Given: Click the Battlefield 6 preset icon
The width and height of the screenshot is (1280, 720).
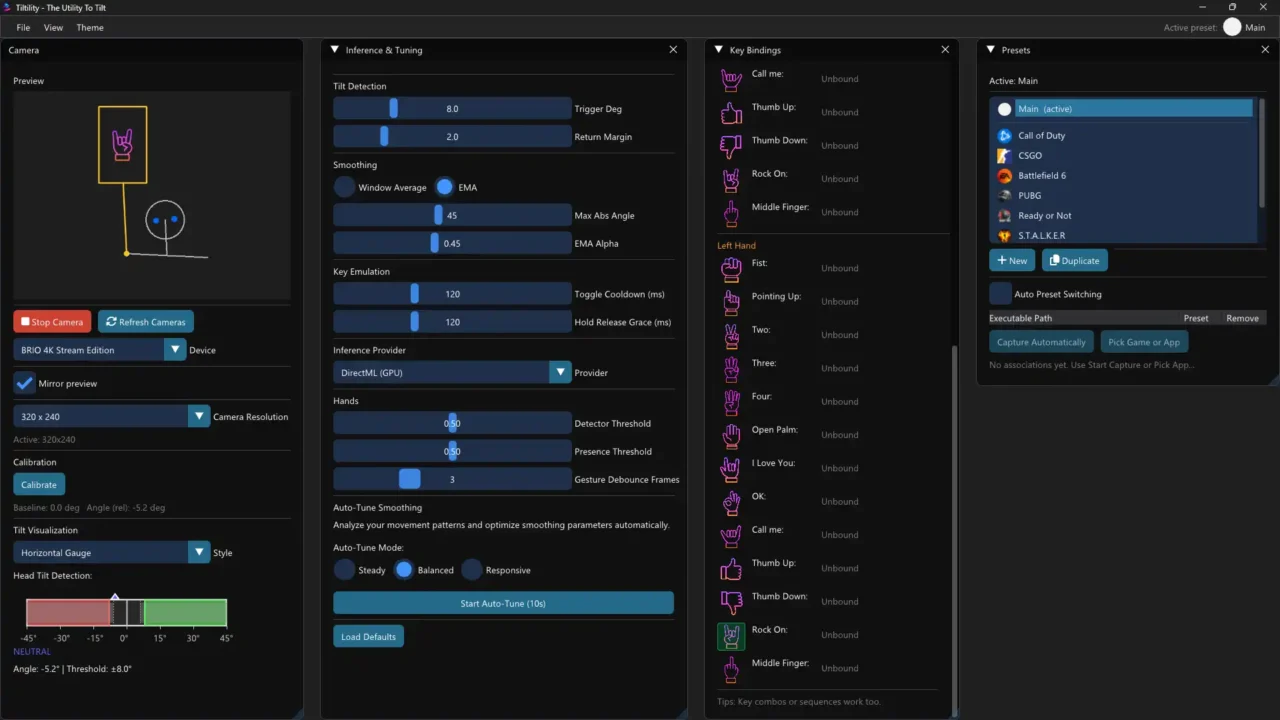Looking at the screenshot, I should click(x=1004, y=175).
